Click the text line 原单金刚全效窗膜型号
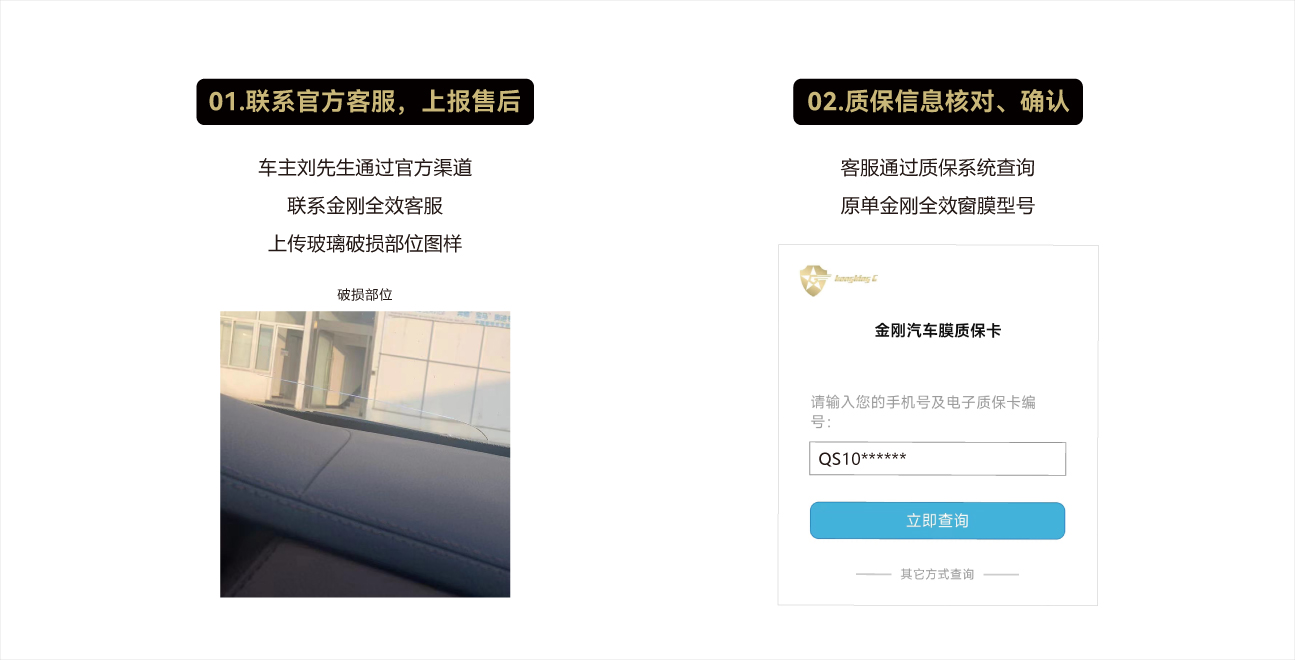 coord(938,206)
